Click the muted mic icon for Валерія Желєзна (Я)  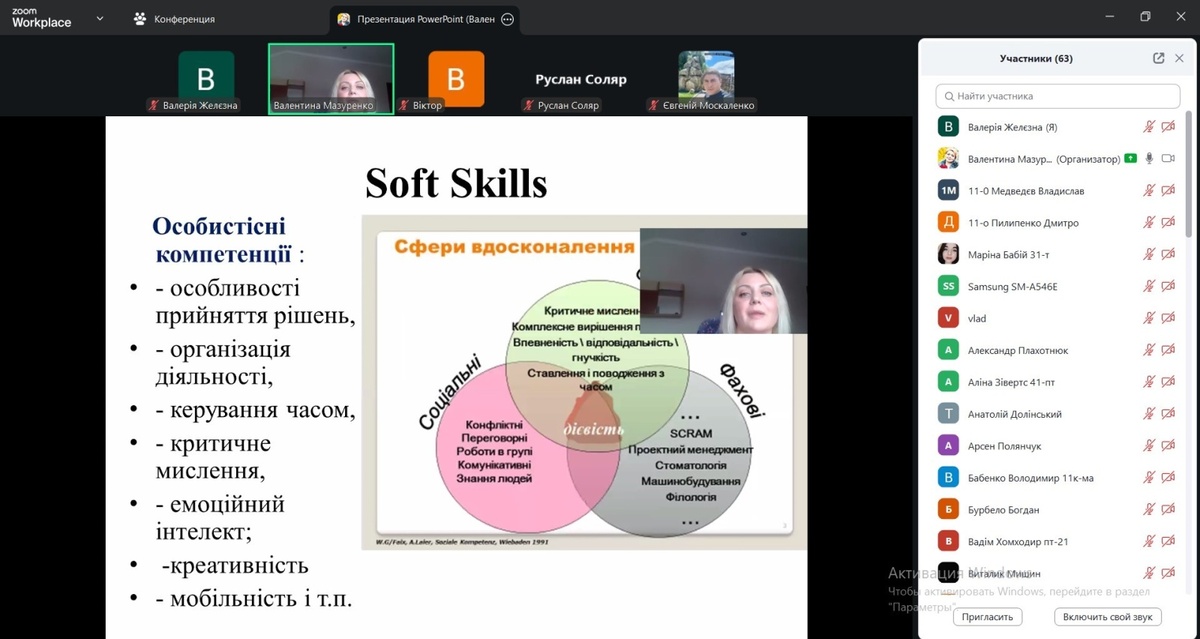tap(1149, 127)
